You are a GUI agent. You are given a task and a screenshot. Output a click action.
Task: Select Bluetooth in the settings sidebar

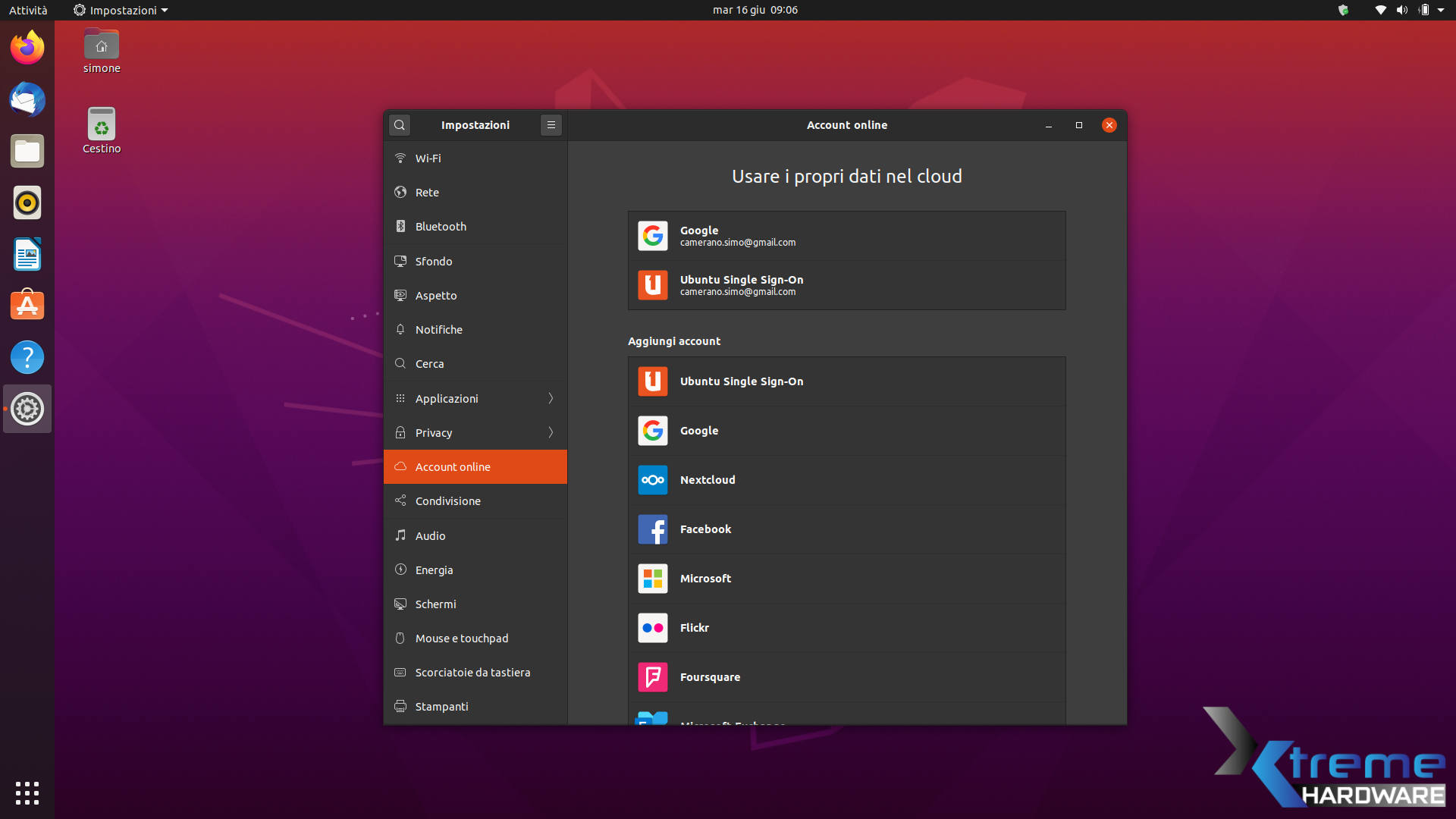tap(475, 227)
